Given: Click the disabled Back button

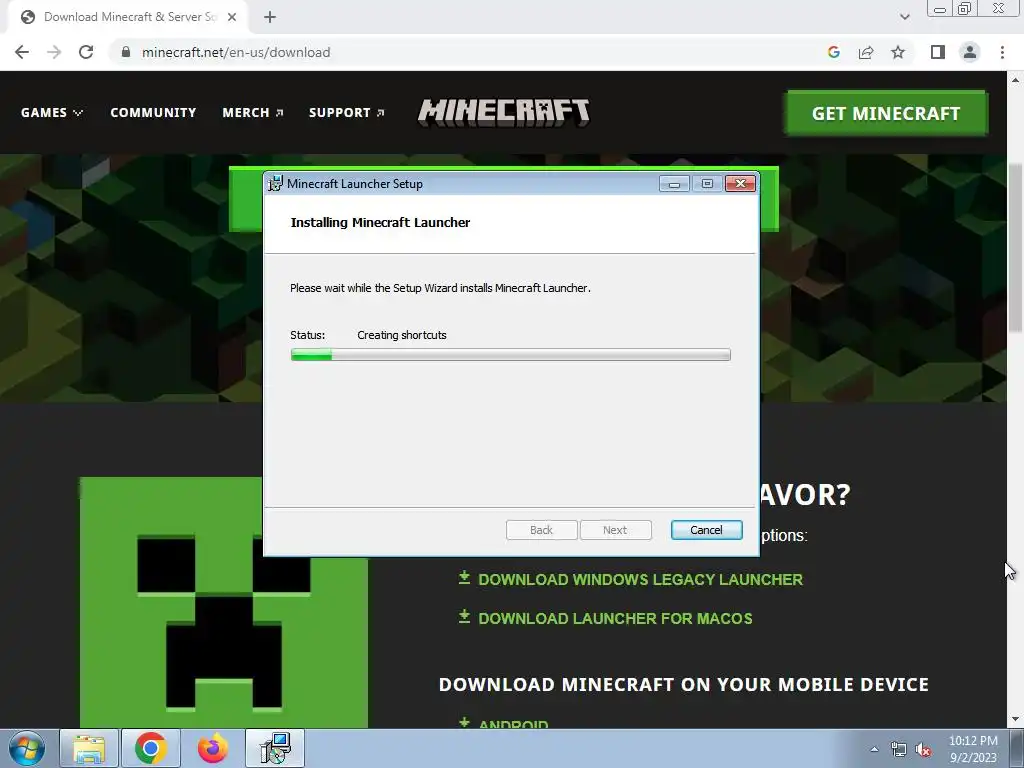Looking at the screenshot, I should [541, 530].
